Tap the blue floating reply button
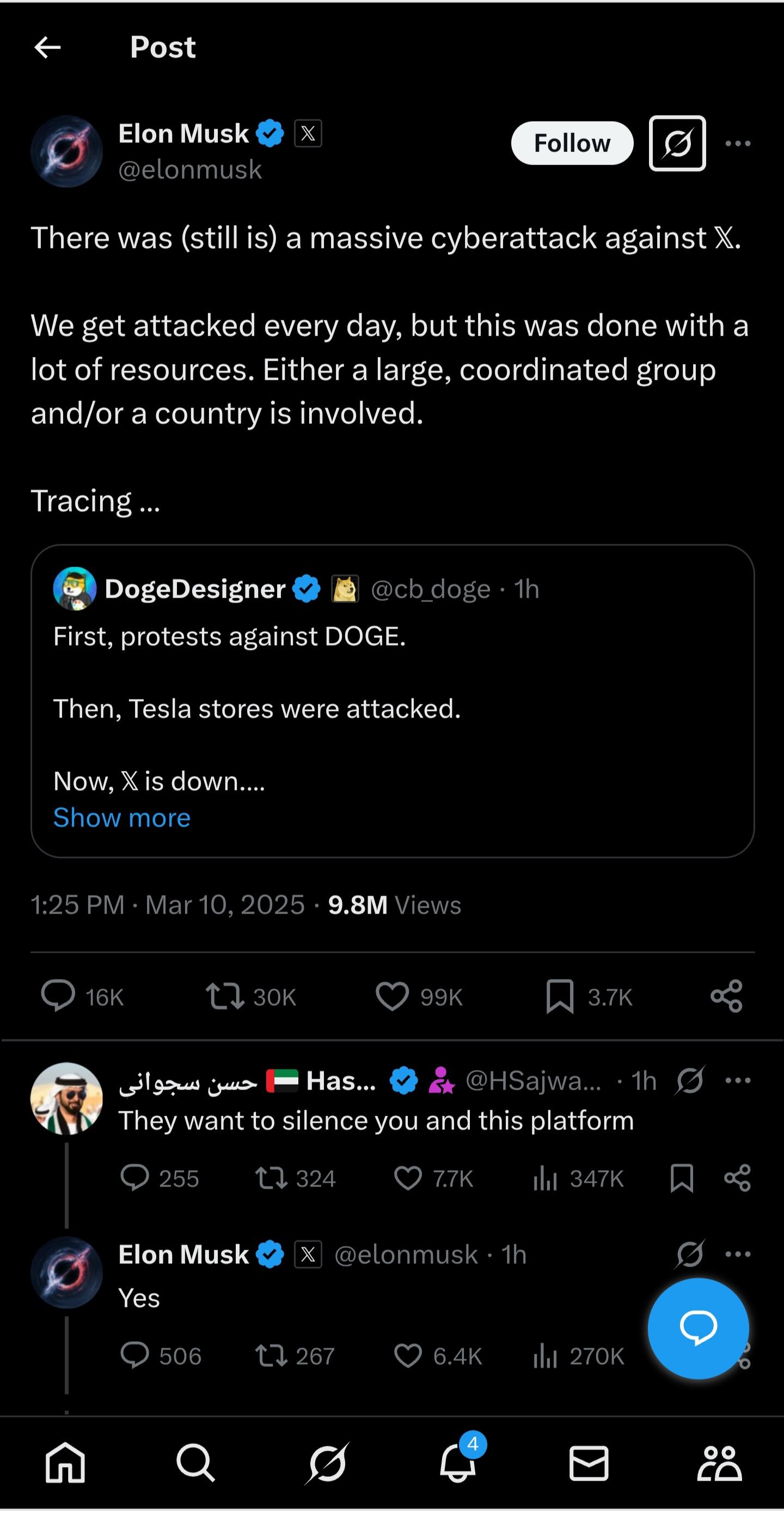Screen dimensions: 784x1515 698,1328
